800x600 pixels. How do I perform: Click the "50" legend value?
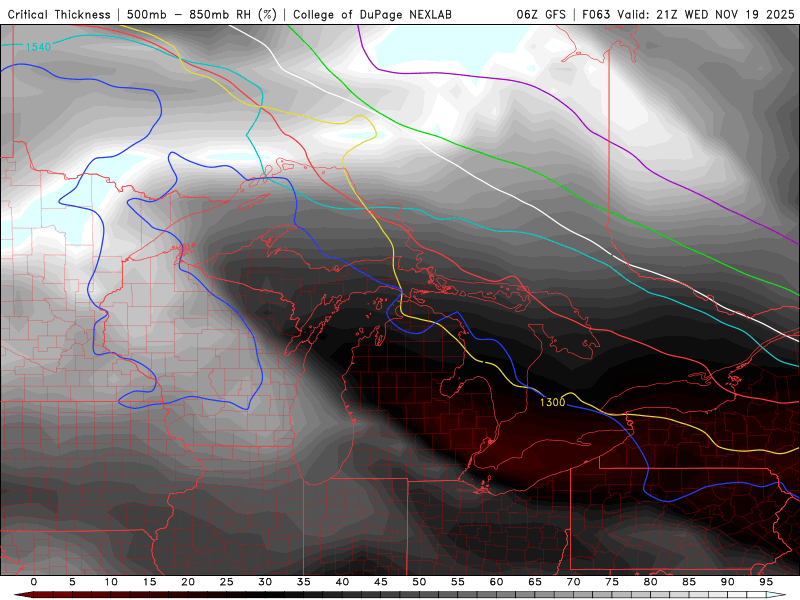point(419,582)
